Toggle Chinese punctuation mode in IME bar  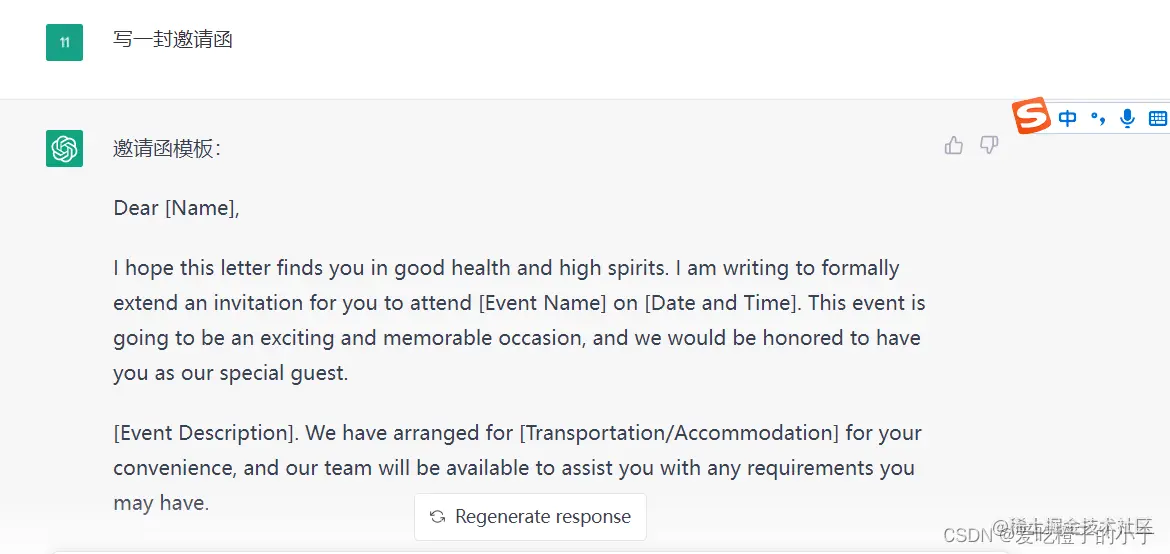tap(1098, 118)
